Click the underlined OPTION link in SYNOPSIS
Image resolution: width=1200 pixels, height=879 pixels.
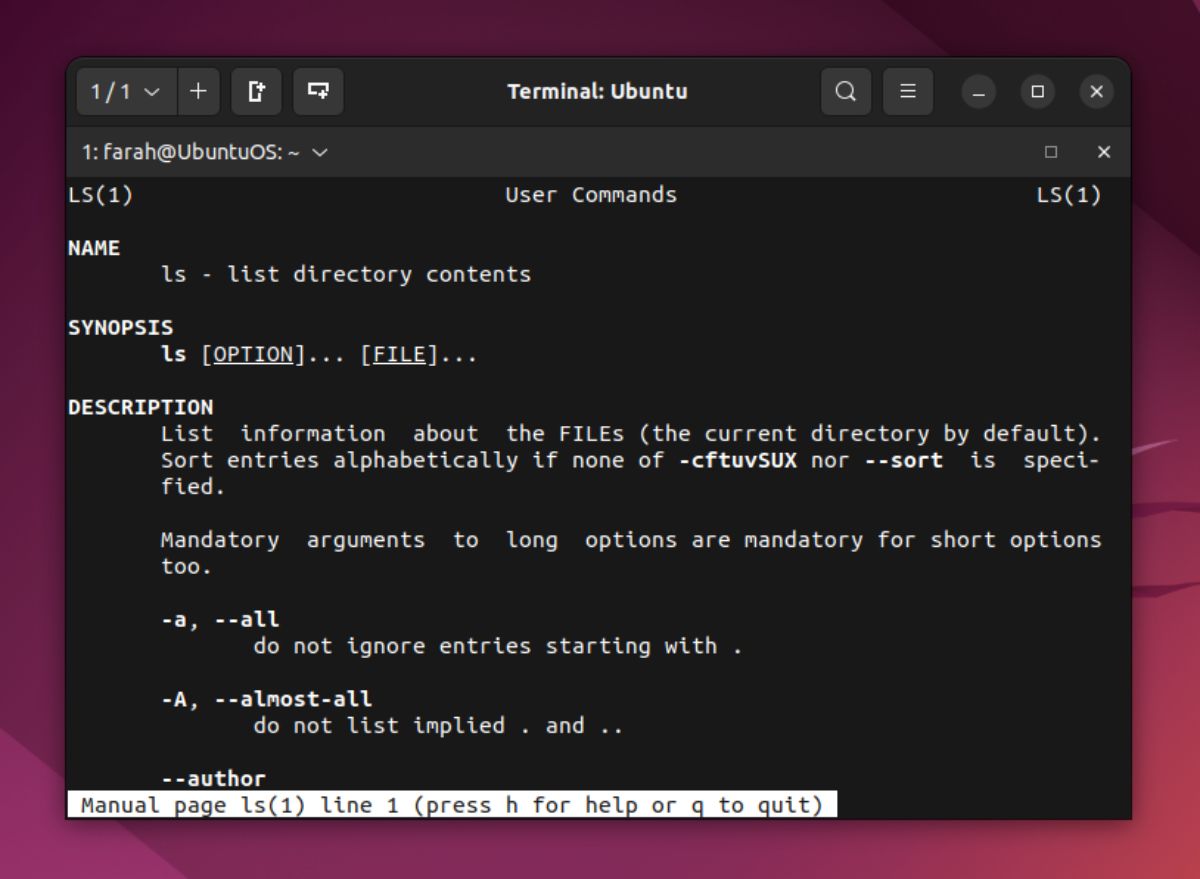pos(254,353)
